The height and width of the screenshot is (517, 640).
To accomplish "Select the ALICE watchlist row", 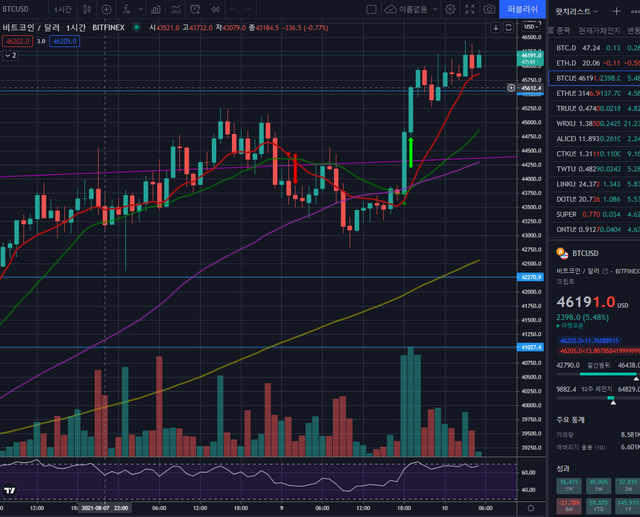I will (594, 139).
